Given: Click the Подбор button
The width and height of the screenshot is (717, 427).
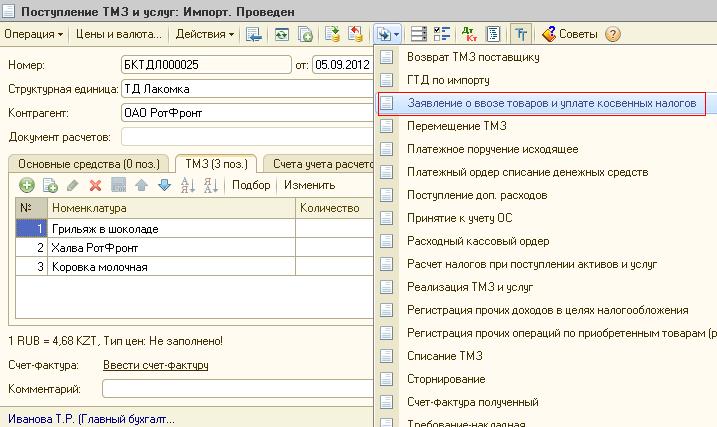Looking at the screenshot, I should [x=251, y=185].
